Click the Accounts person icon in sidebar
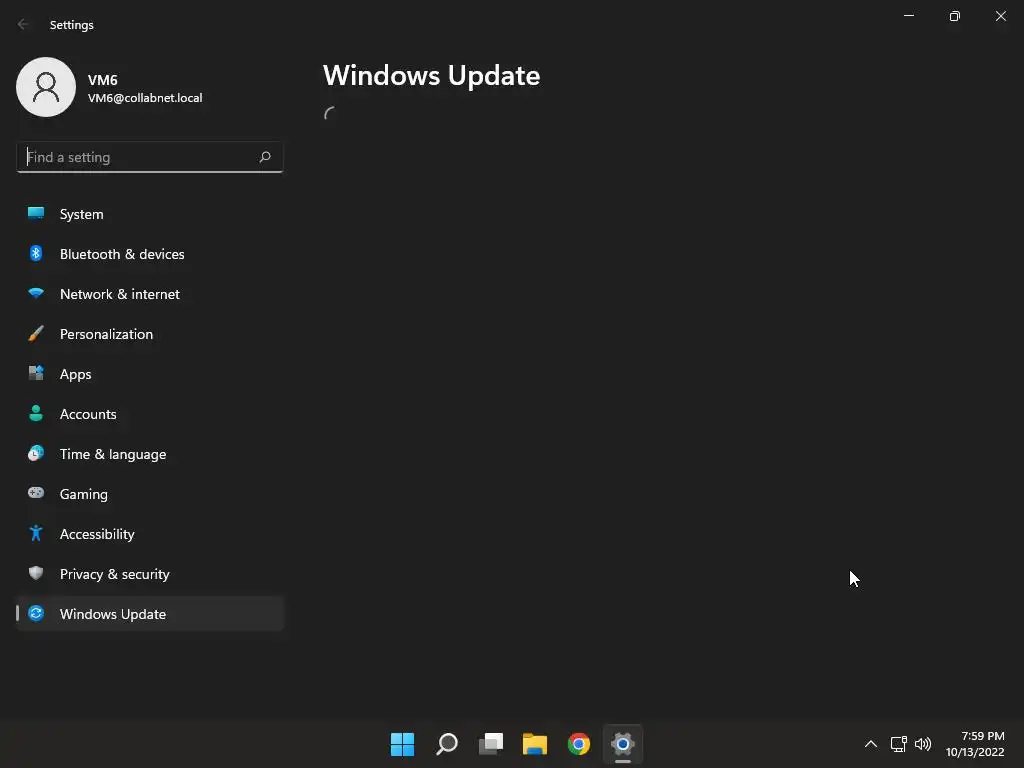Image resolution: width=1024 pixels, height=768 pixels. point(36,413)
